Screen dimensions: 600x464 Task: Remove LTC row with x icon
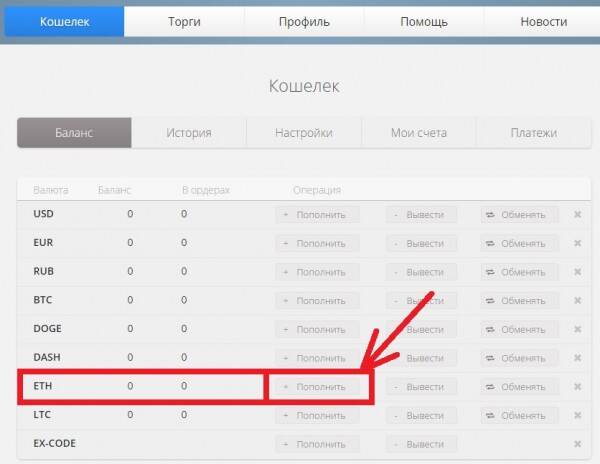pos(577,415)
